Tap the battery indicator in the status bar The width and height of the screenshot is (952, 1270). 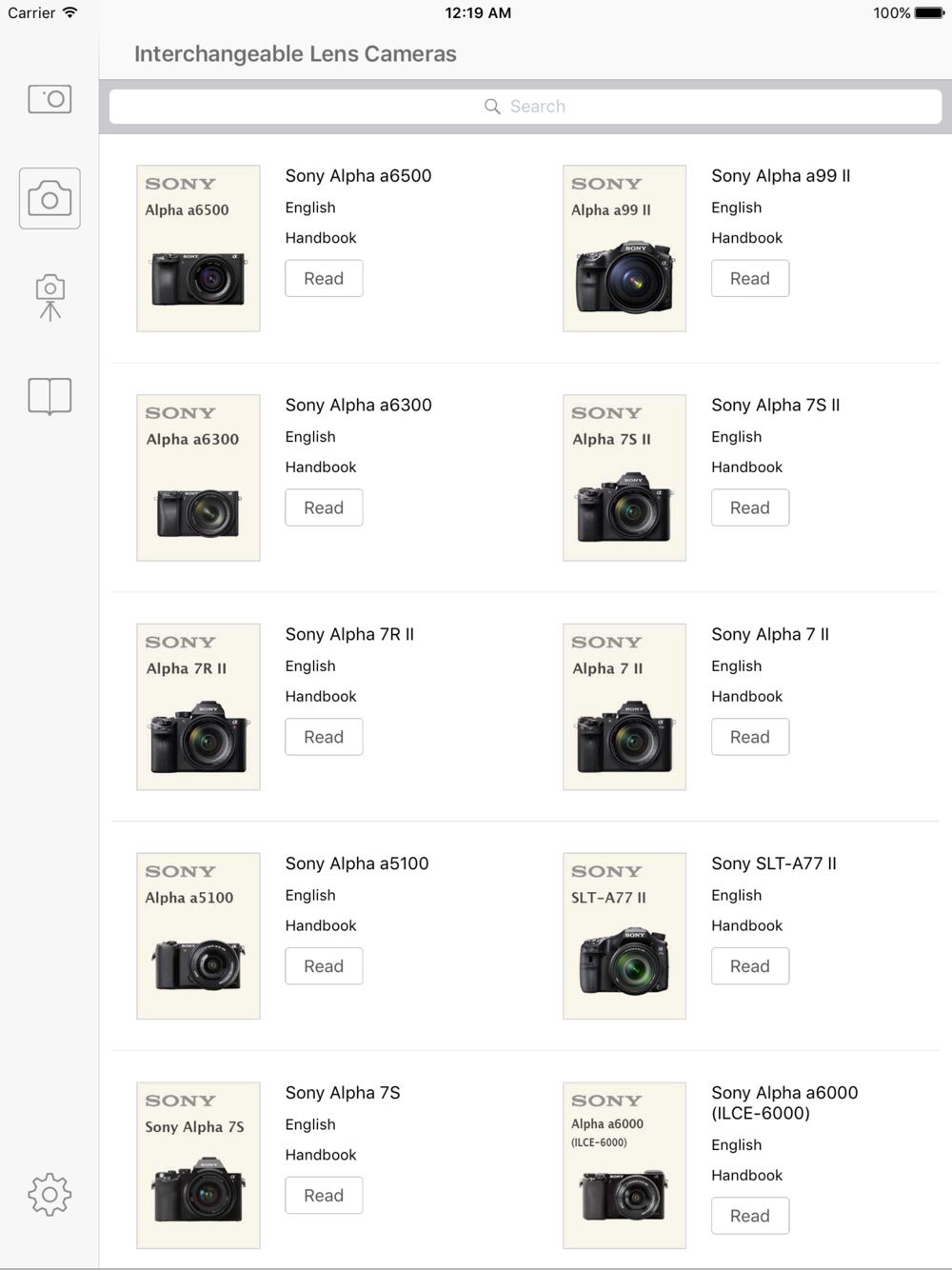tap(929, 13)
